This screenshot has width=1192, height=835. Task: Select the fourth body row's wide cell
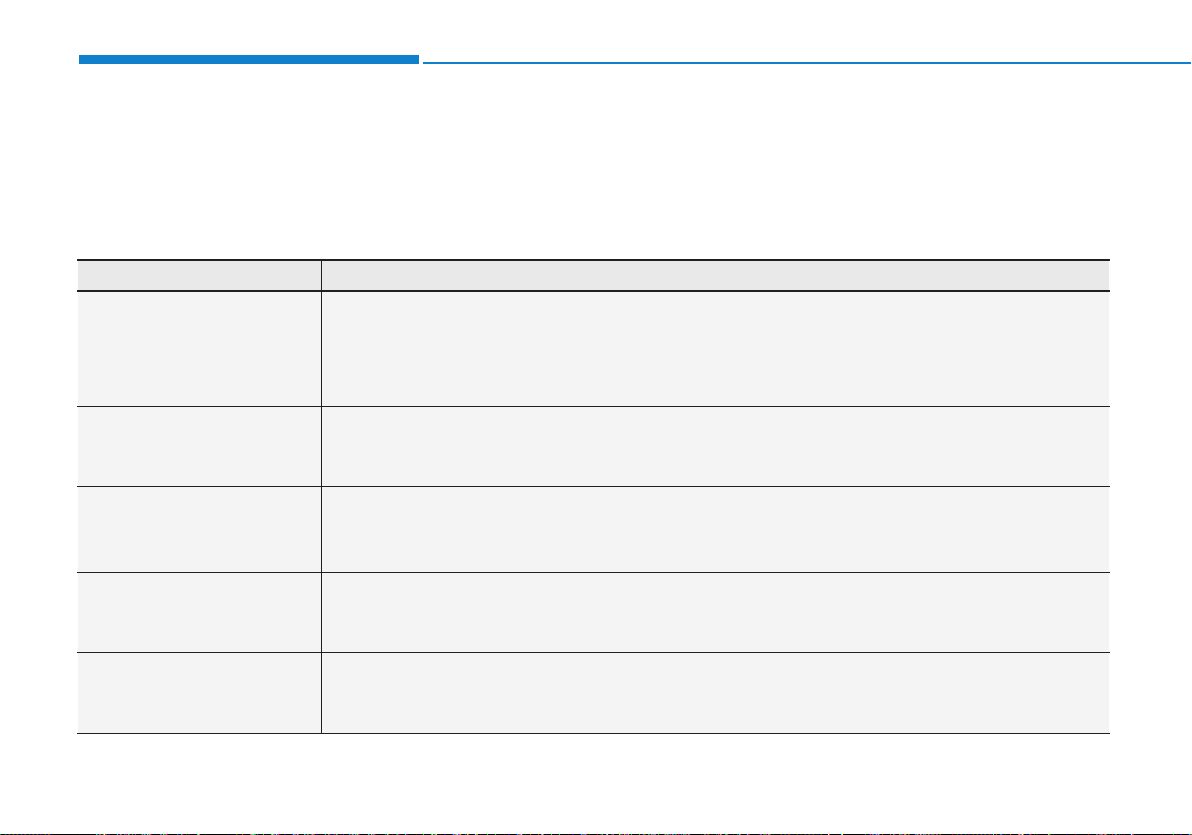715,612
